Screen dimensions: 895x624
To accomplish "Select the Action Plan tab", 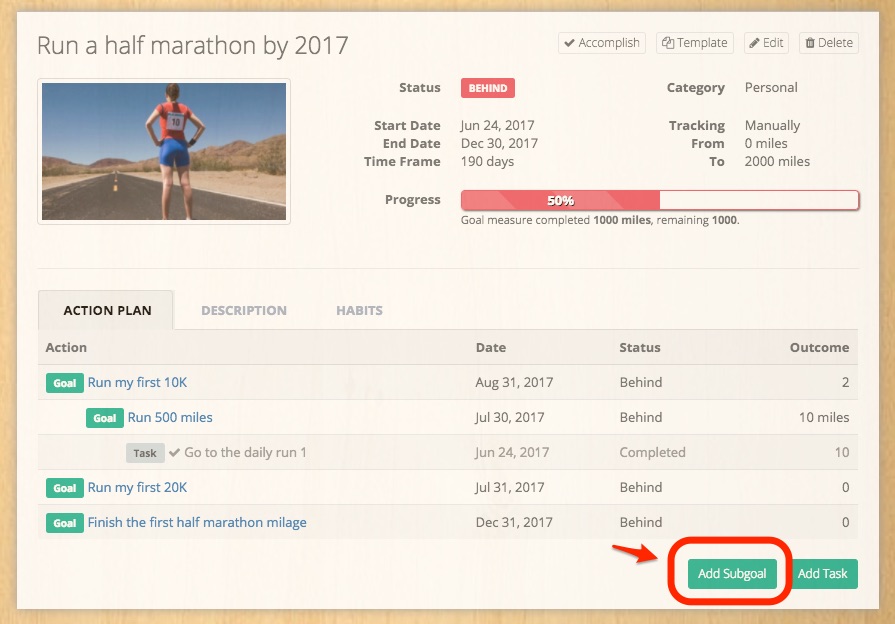I will coord(107,311).
